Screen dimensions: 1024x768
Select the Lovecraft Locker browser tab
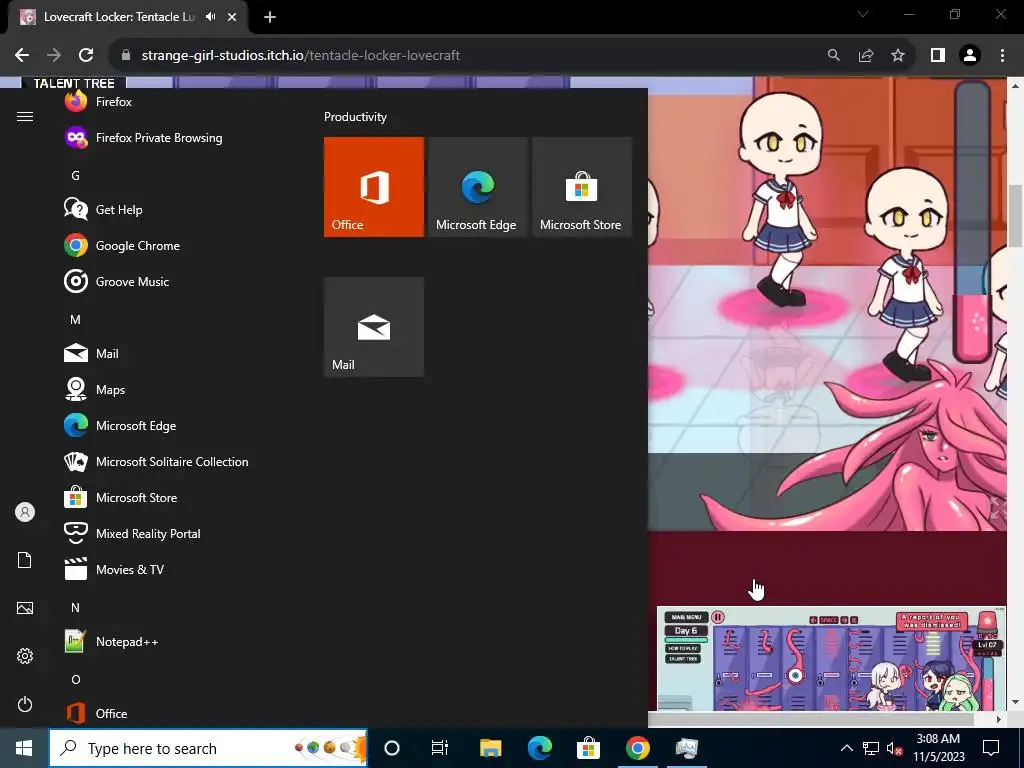[x=127, y=17]
